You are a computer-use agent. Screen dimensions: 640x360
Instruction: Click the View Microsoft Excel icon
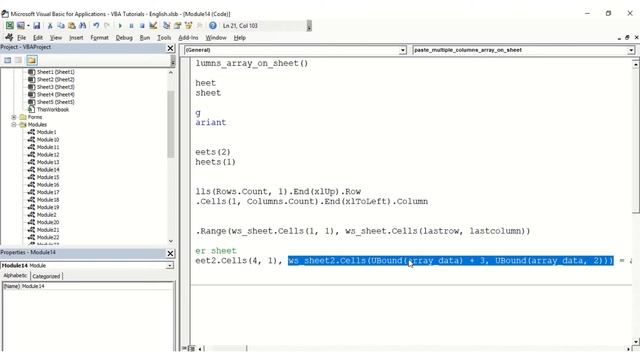pyautogui.click(x=9, y=26)
